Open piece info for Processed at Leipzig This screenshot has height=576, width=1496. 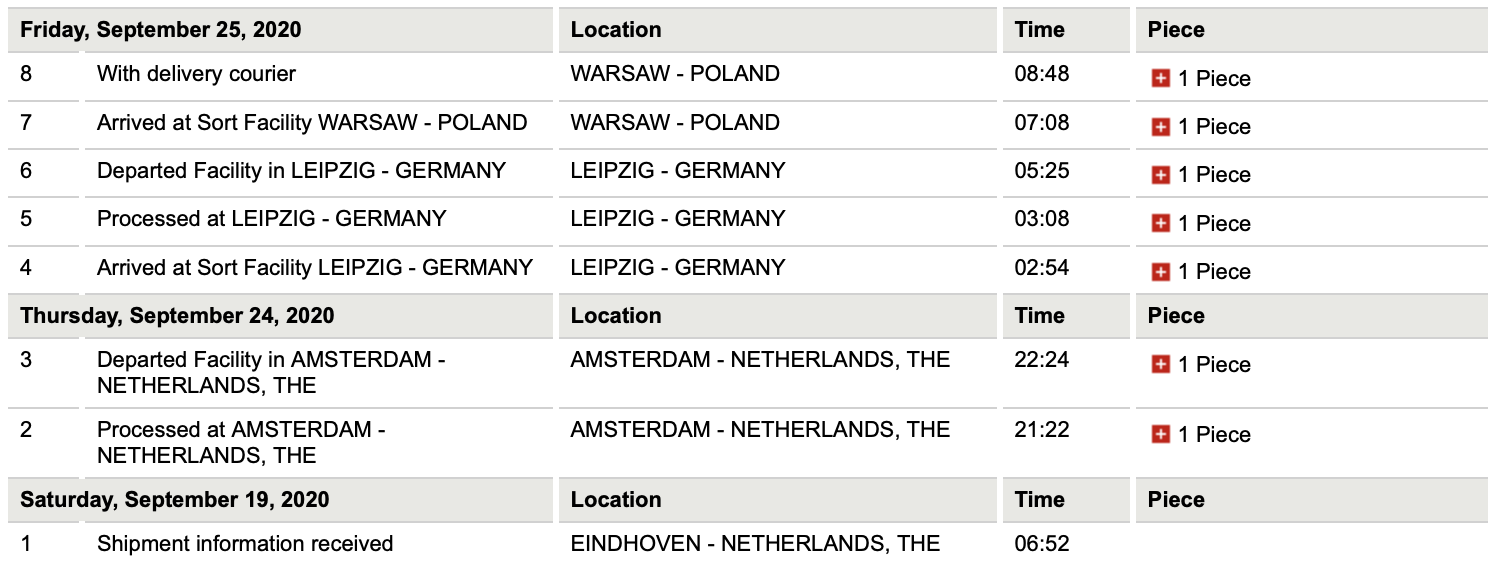coord(1160,223)
